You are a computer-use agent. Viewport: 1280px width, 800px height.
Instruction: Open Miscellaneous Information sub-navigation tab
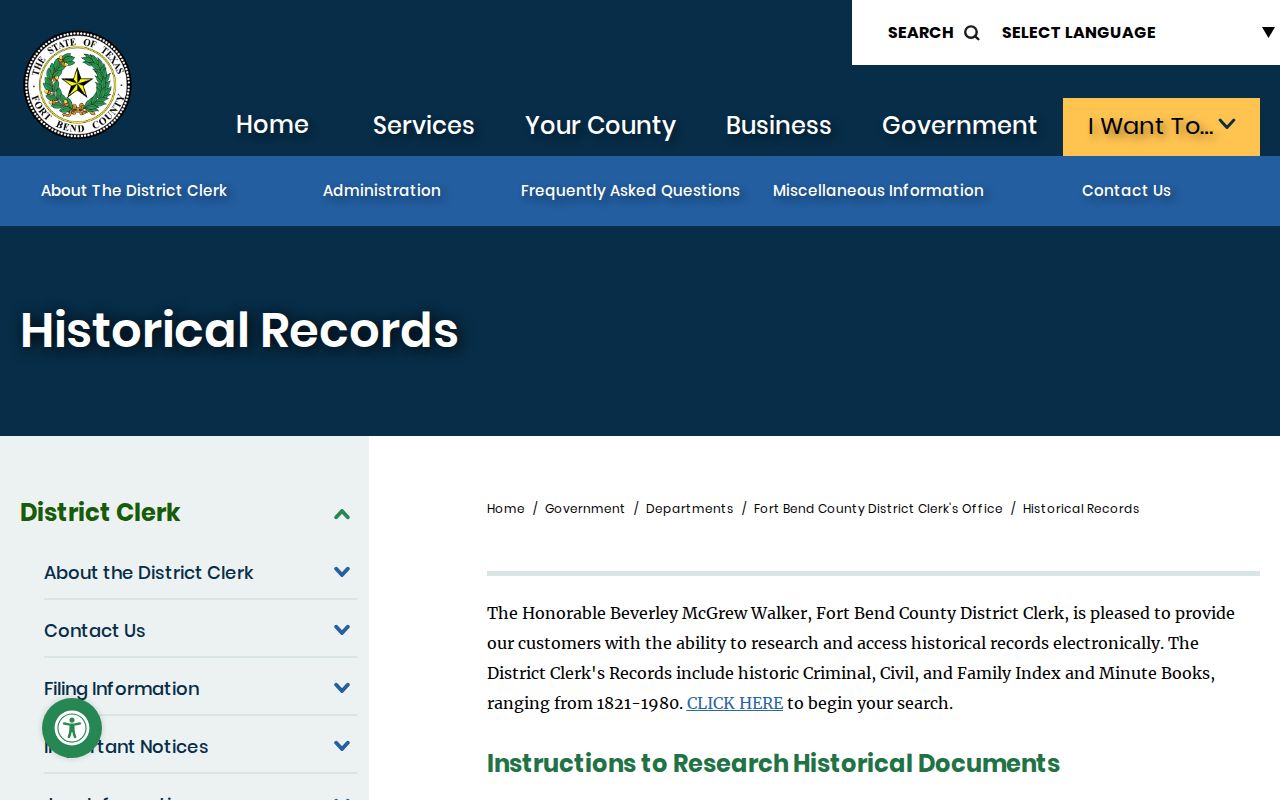click(878, 191)
